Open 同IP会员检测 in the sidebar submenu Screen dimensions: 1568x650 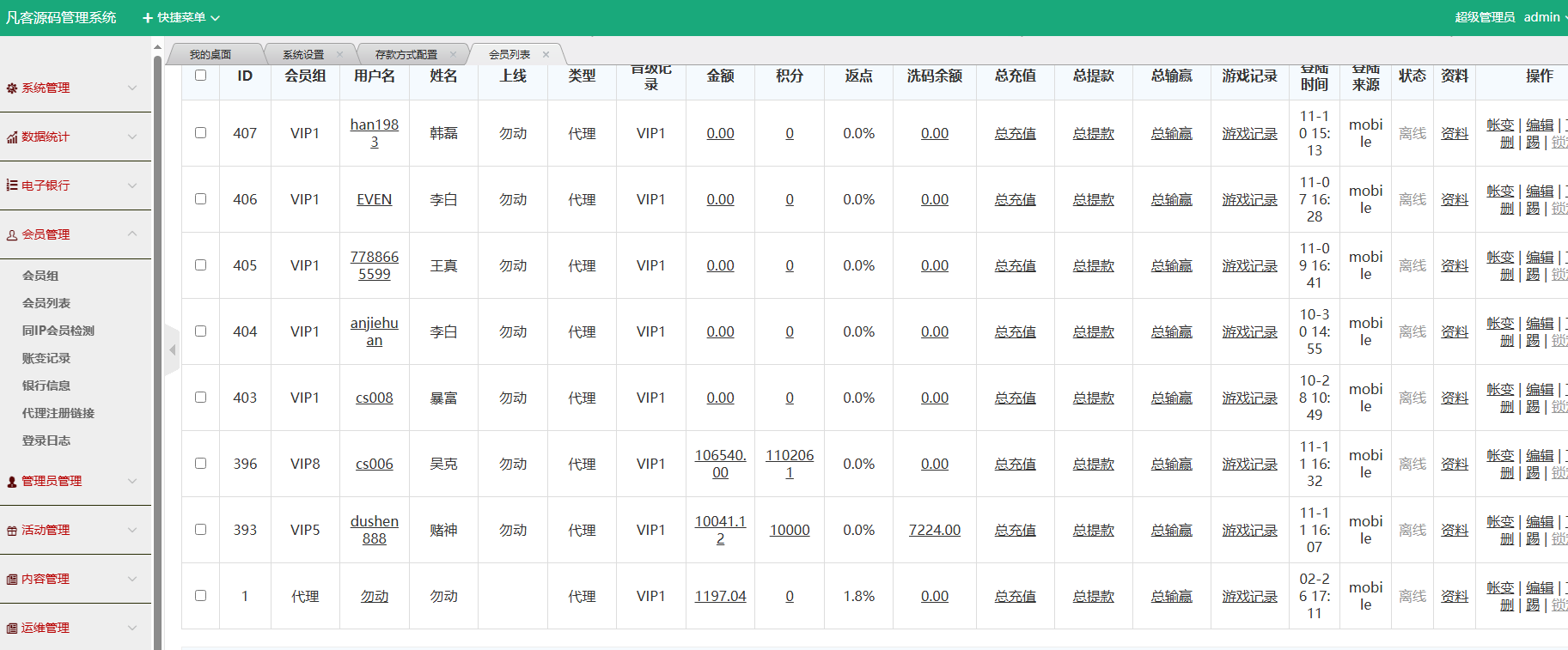click(x=58, y=331)
